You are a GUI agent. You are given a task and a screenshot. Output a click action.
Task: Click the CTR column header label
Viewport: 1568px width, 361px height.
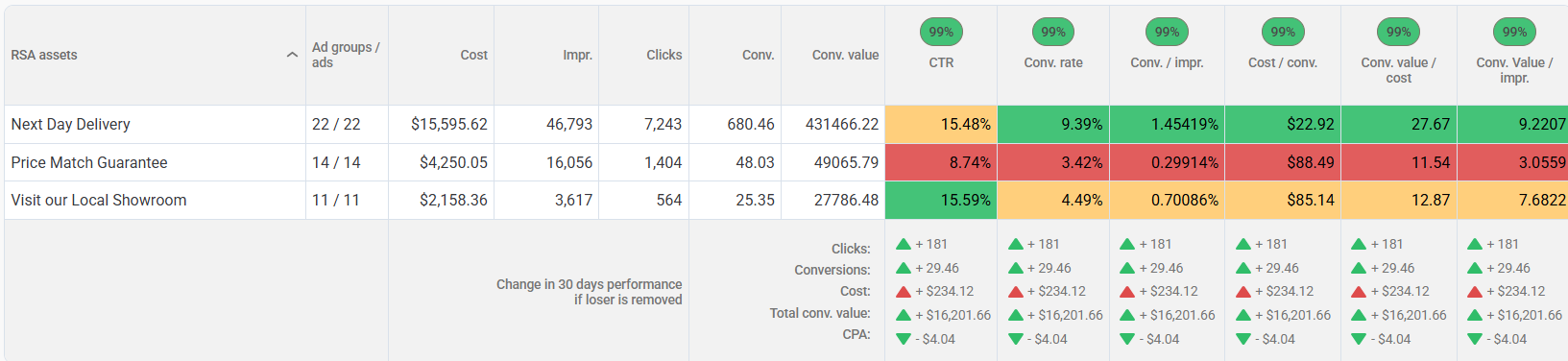pos(941,62)
